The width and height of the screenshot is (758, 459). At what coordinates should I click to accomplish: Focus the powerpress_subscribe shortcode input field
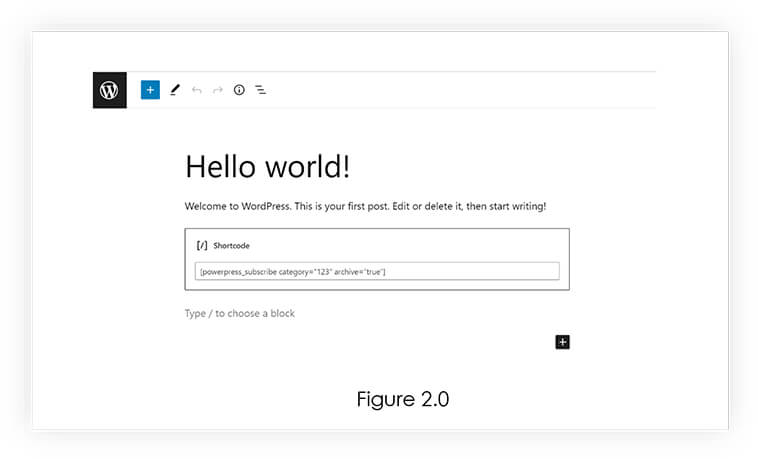click(377, 271)
